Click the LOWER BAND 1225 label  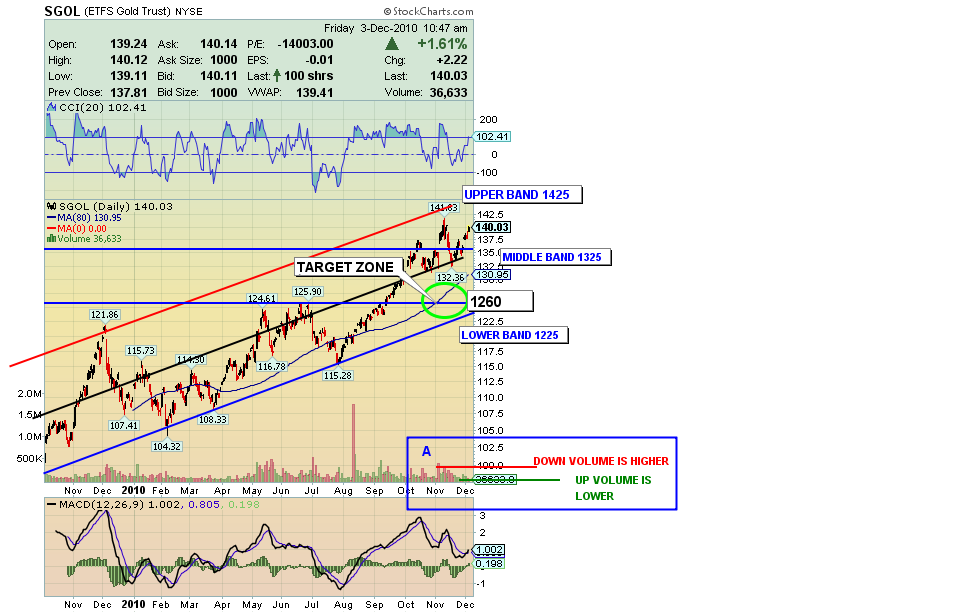(x=513, y=335)
